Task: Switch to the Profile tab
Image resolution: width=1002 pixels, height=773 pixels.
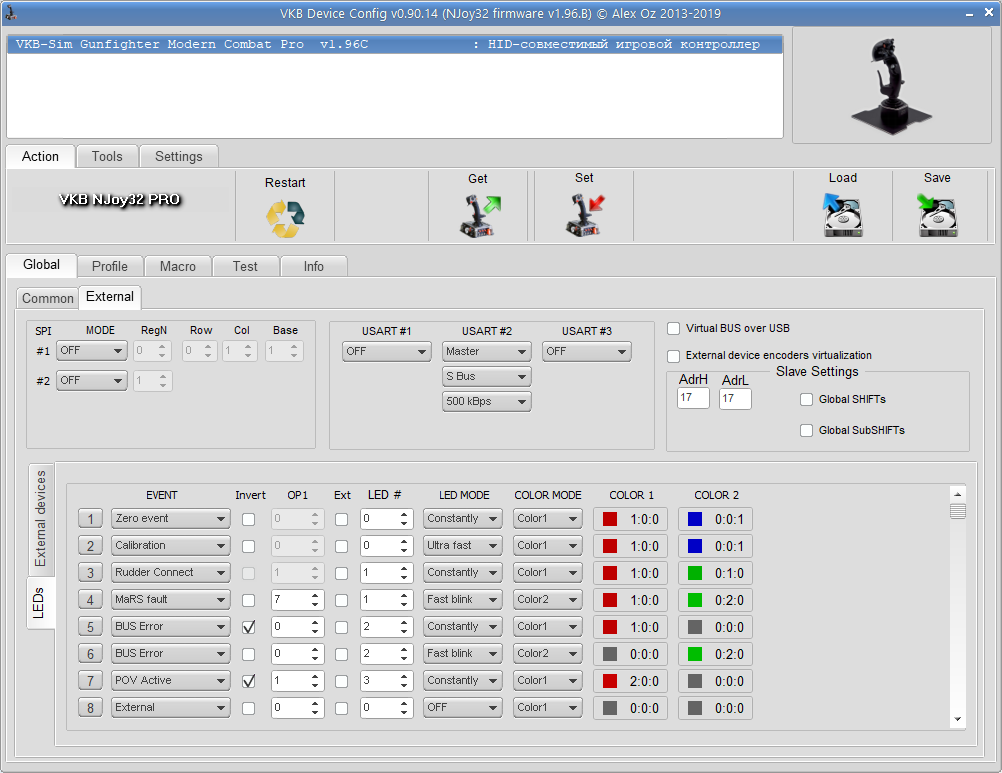Action: click(109, 266)
